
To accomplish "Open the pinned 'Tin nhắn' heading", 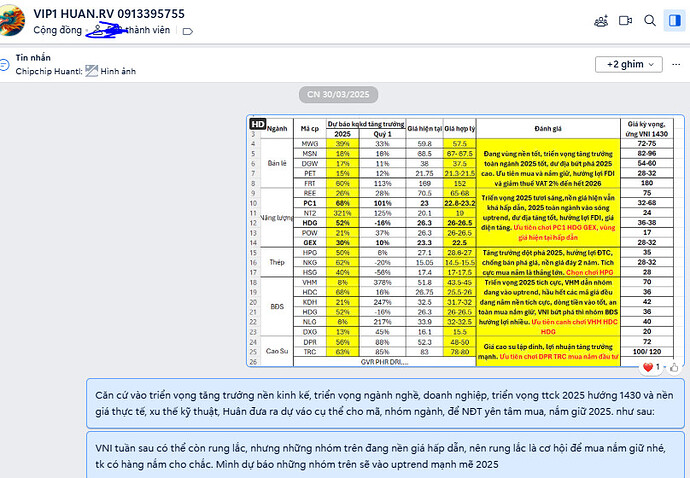I will click(x=33, y=58).
